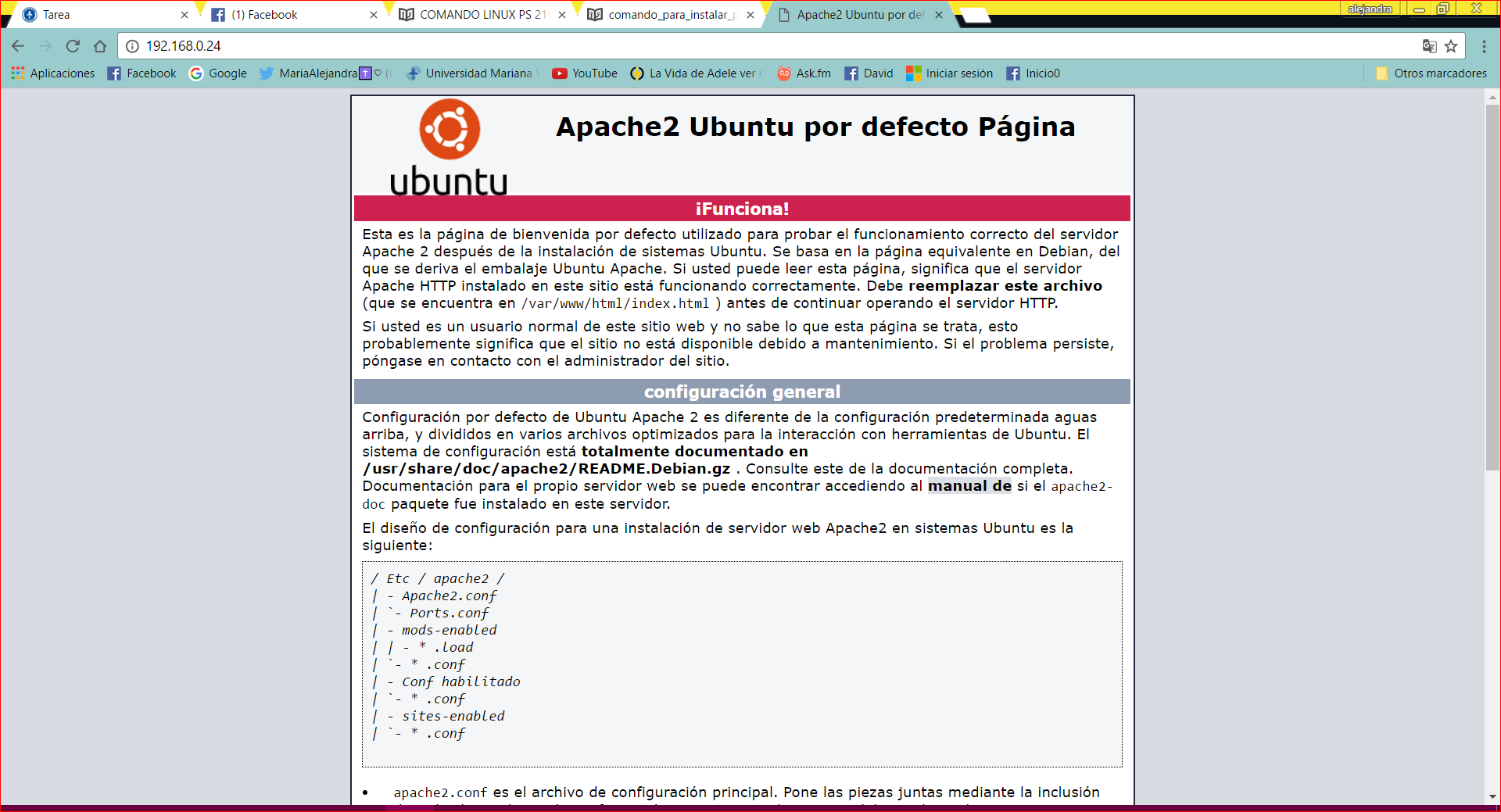Open the Ask.fm bookmark
Viewport: 1501px width, 812px height.
click(x=804, y=73)
